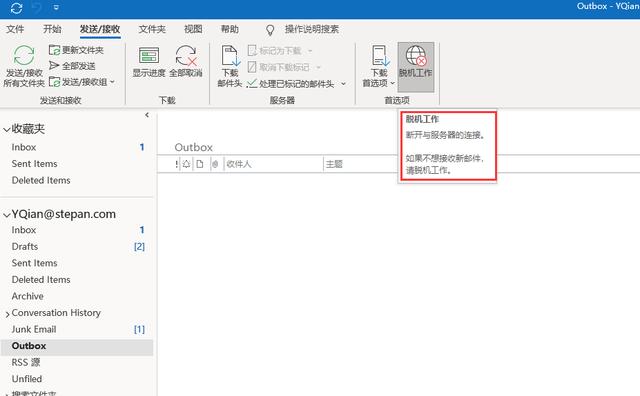Switch to the Home (开始) tab
Image resolution: width=640 pixels, height=396 pixels.
[x=52, y=29]
